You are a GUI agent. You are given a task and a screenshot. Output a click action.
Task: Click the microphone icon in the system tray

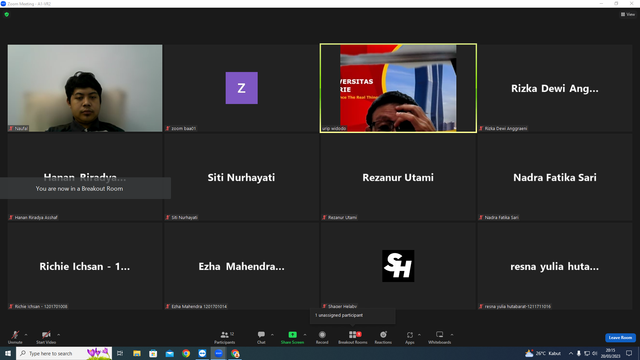coord(579,353)
